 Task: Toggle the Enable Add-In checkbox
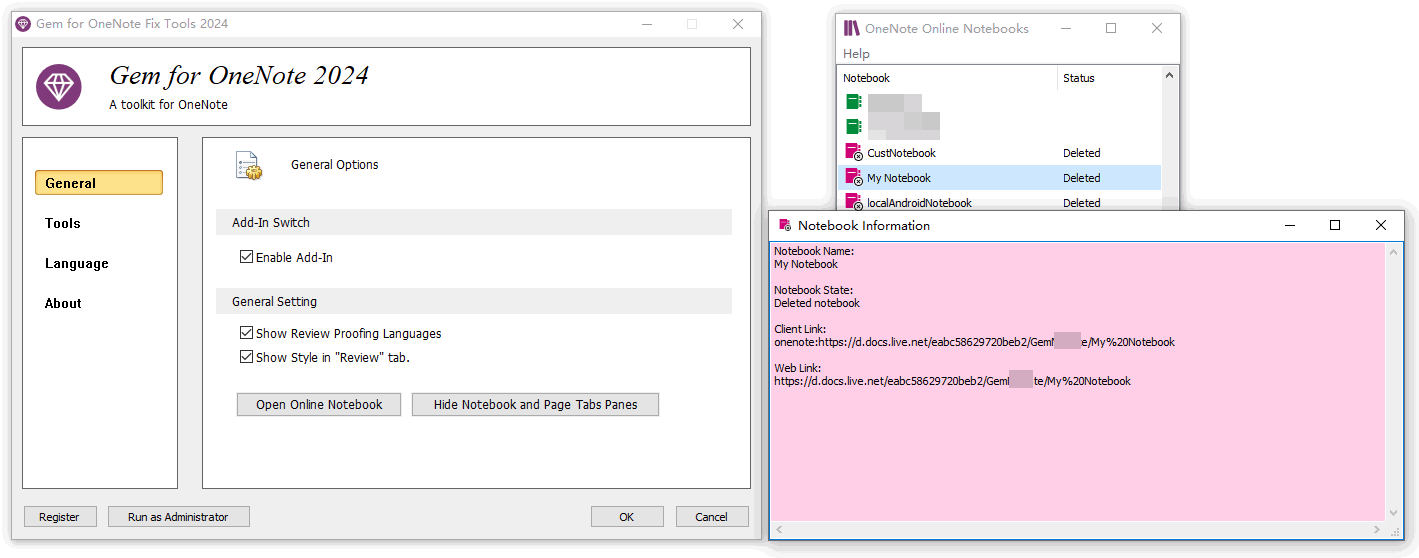click(x=246, y=257)
